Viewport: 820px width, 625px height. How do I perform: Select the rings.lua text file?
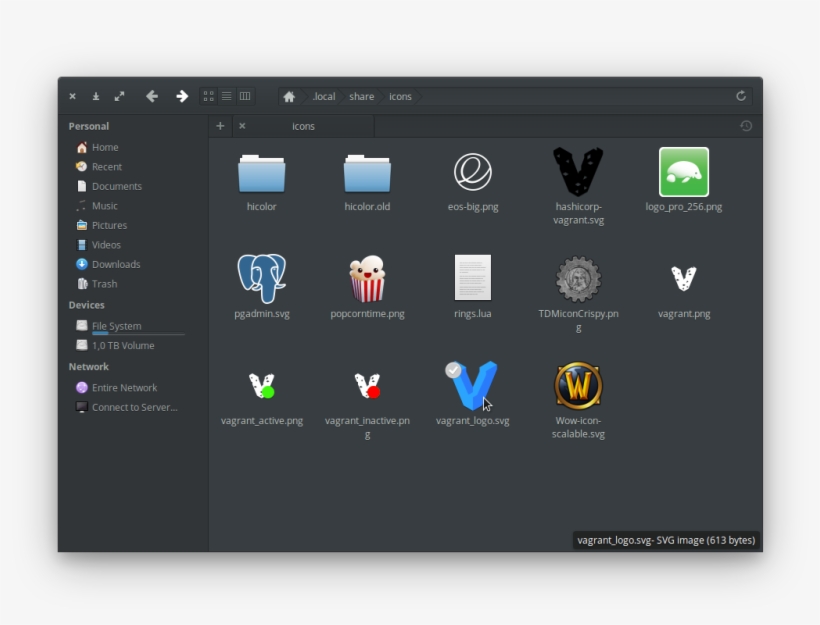(473, 278)
